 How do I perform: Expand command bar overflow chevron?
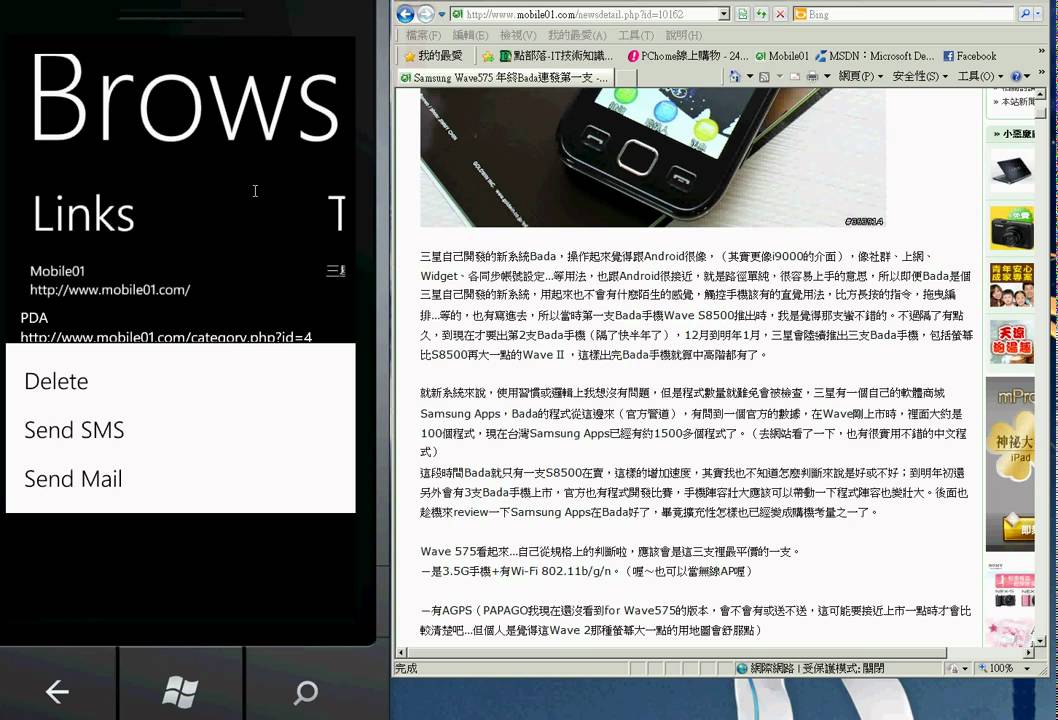pos(1041,72)
